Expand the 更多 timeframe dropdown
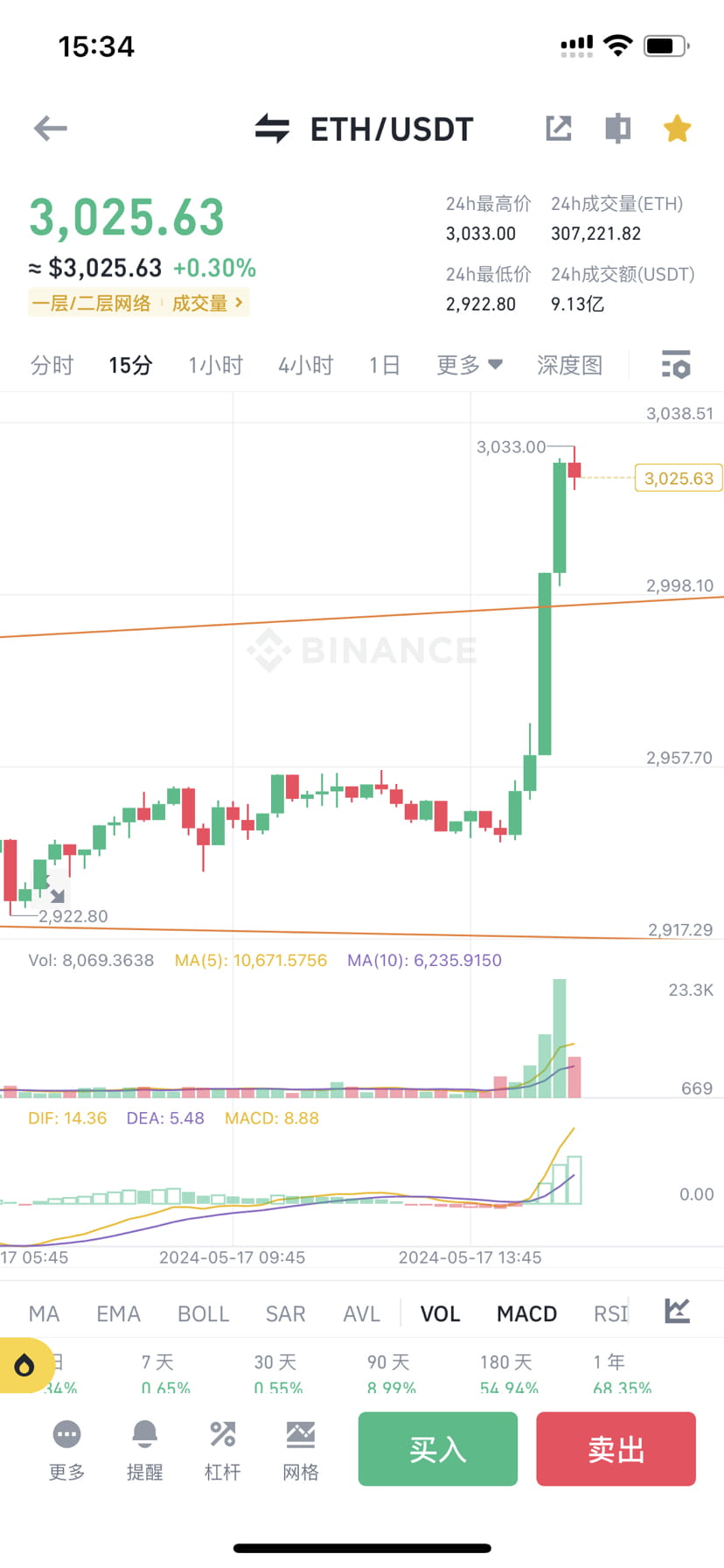 point(470,365)
